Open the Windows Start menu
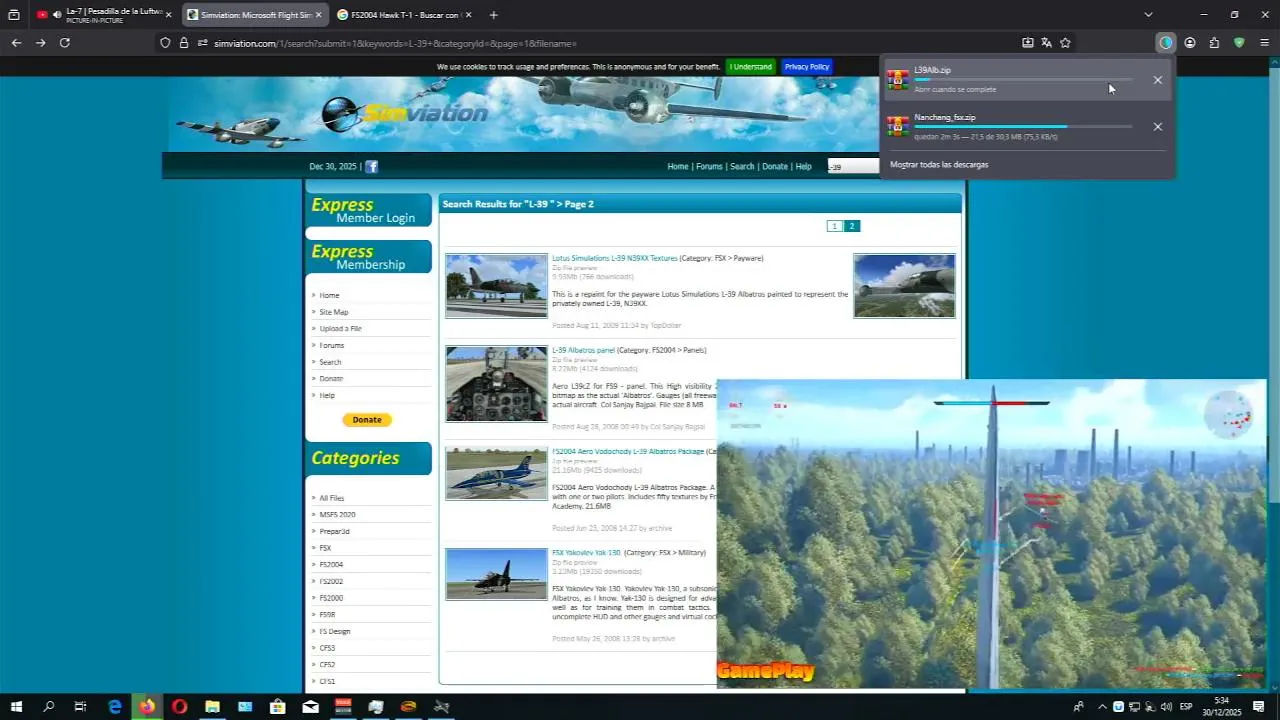Viewport: 1280px width, 720px height. pyautogui.click(x=16, y=707)
